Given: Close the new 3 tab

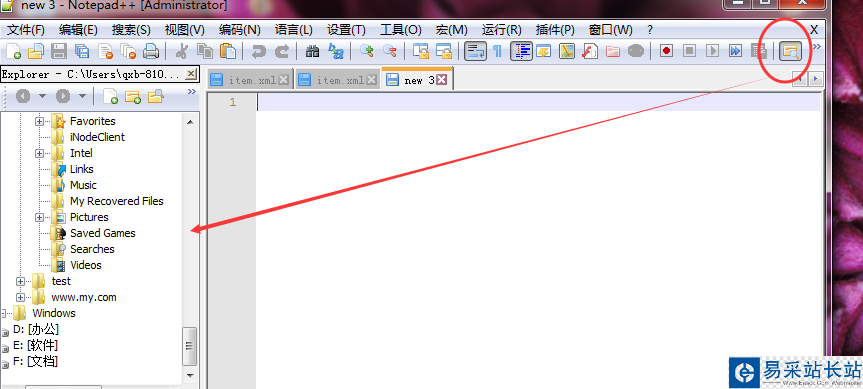Looking at the screenshot, I should (x=441, y=80).
